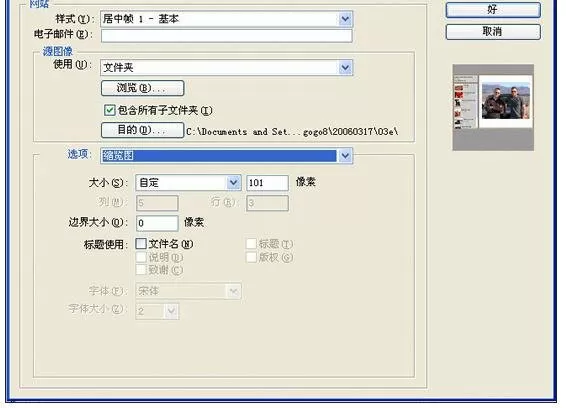This screenshot has height=408, width=566.
Task: Choose destination with 目的 button
Action: 142,130
